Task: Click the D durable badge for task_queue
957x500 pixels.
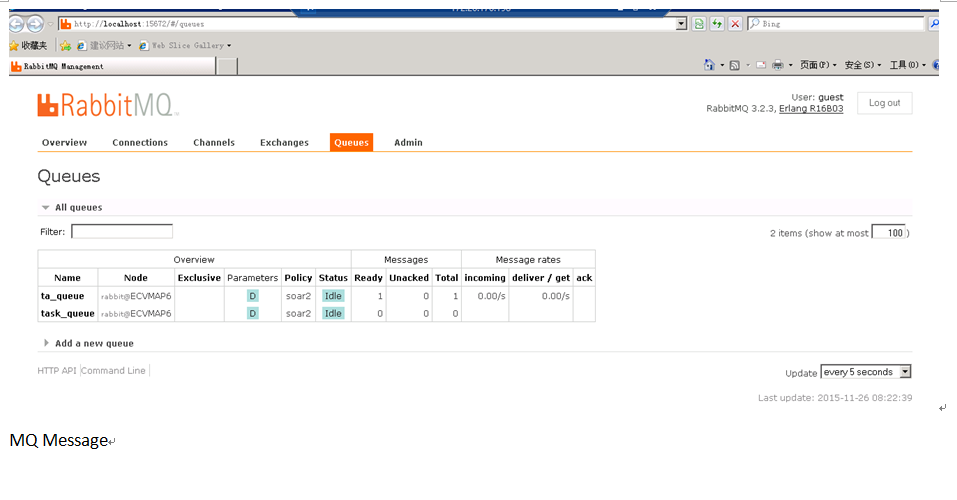Action: [253, 313]
